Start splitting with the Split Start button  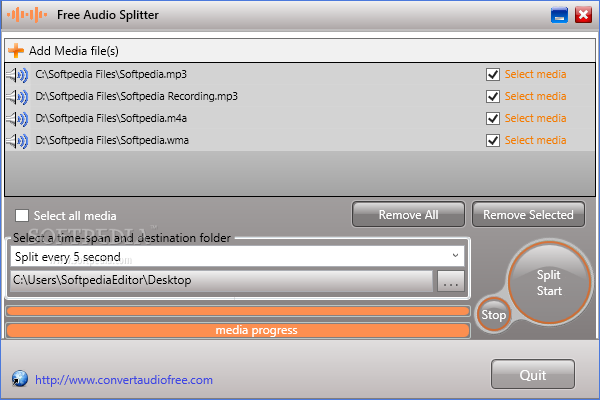pos(549,282)
